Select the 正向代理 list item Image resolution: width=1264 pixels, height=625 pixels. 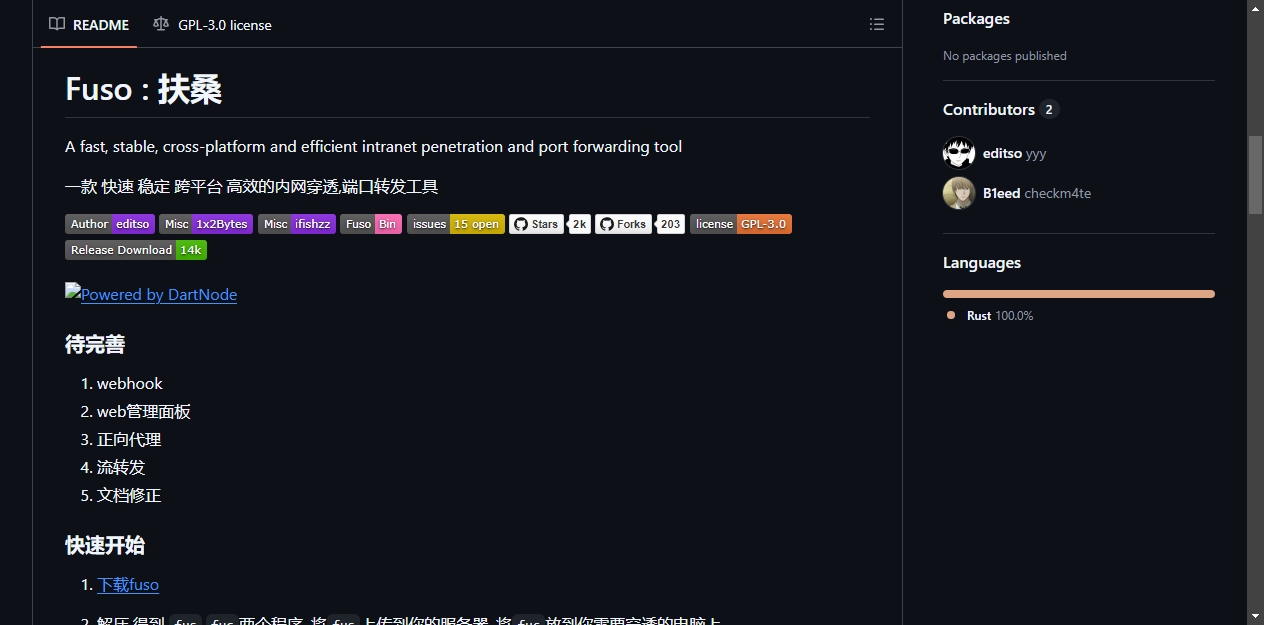129,439
